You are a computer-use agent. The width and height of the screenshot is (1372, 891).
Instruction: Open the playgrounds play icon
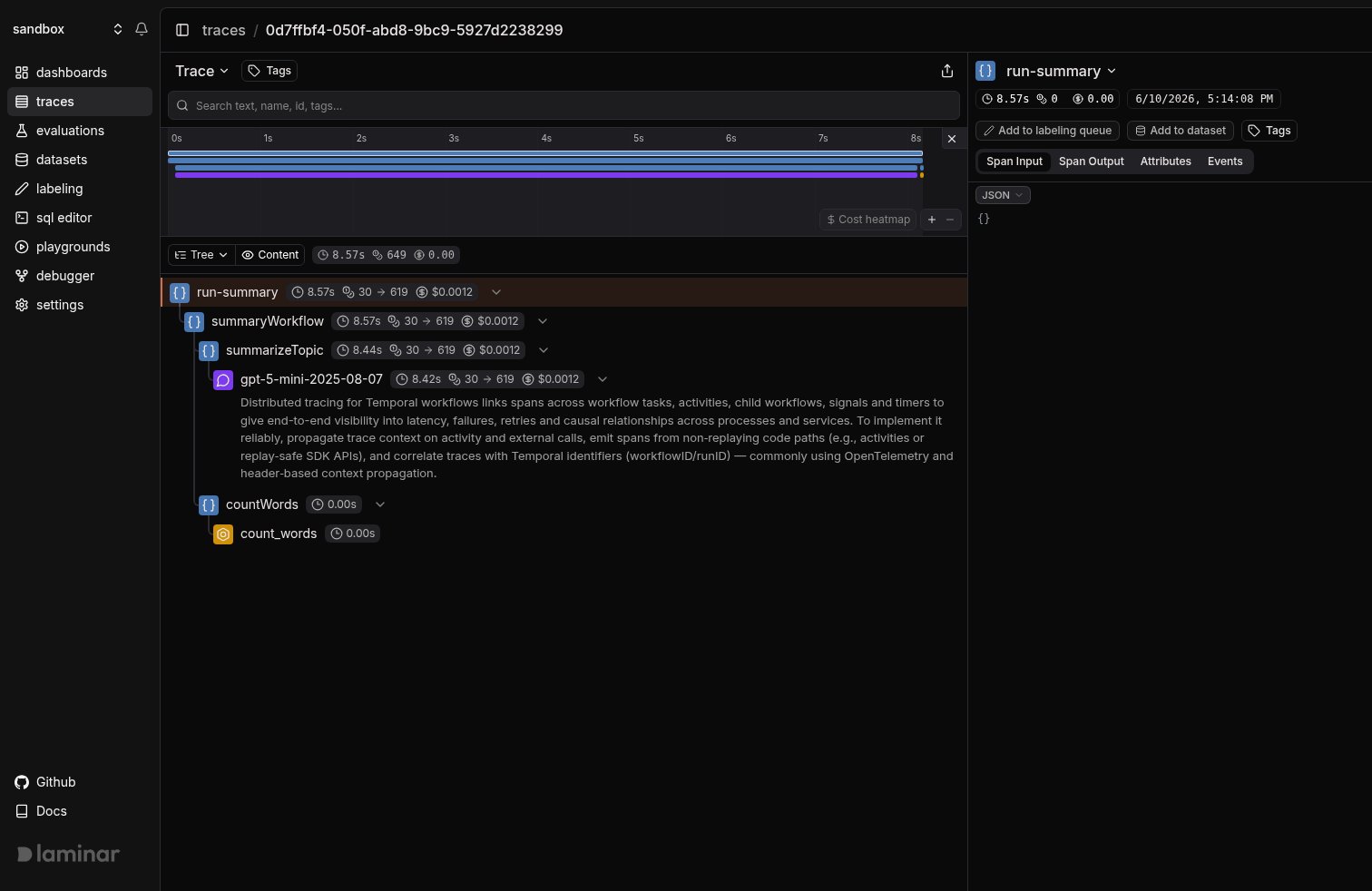coord(22,247)
